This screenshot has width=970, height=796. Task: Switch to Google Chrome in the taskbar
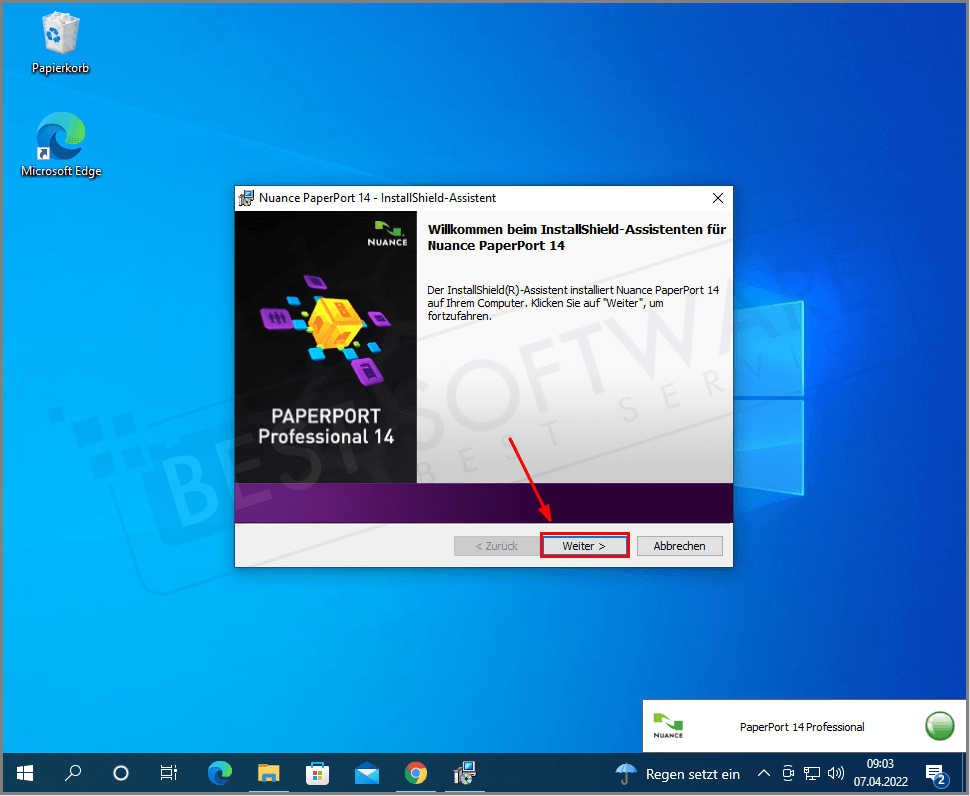point(415,773)
